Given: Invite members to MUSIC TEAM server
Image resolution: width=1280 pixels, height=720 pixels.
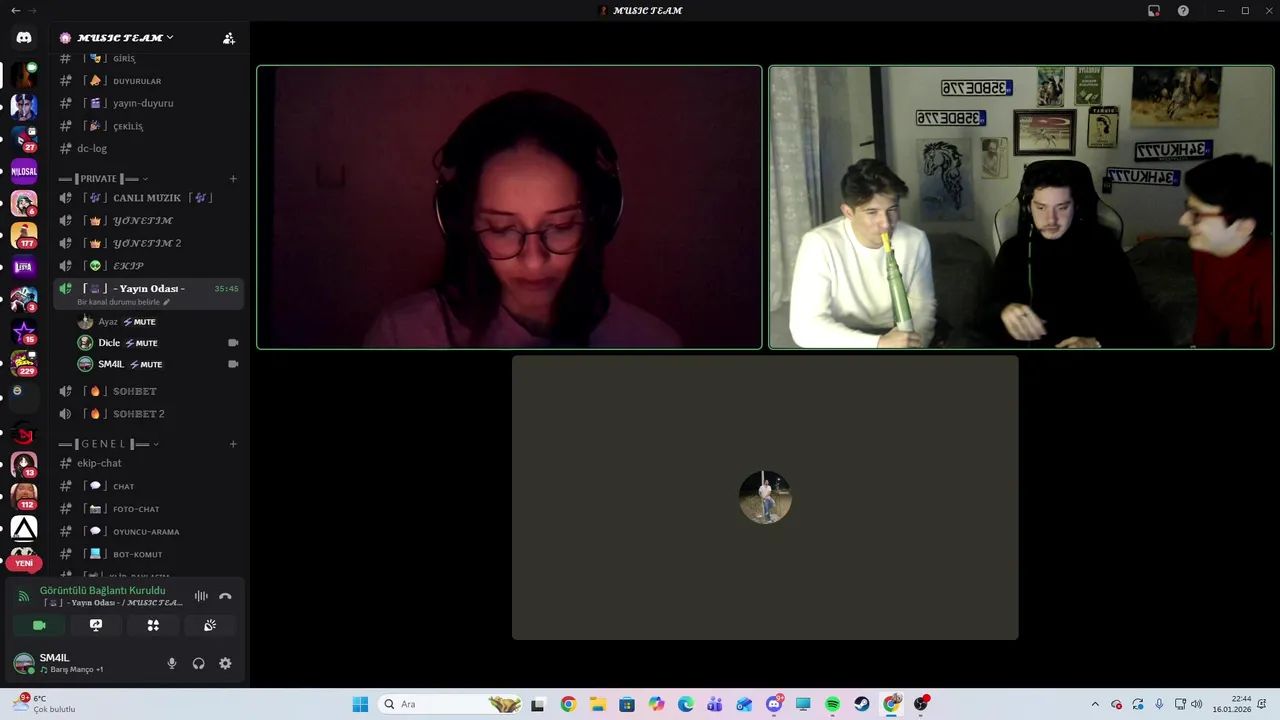Looking at the screenshot, I should pos(229,38).
